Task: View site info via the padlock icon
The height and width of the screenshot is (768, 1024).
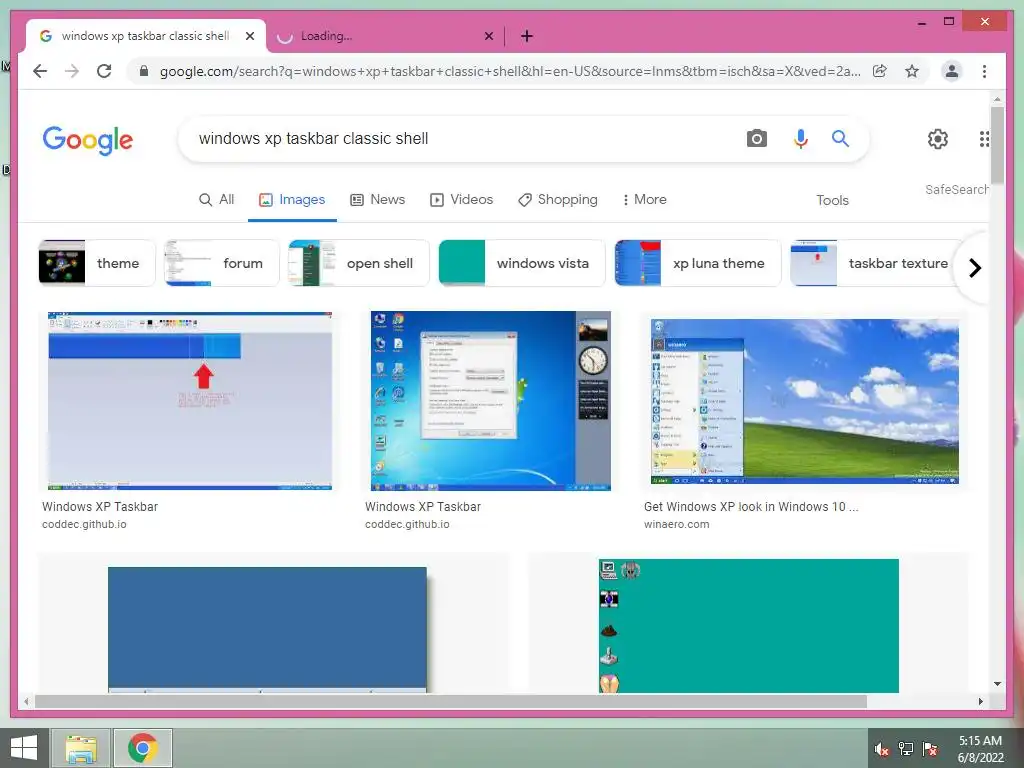Action: [x=144, y=71]
